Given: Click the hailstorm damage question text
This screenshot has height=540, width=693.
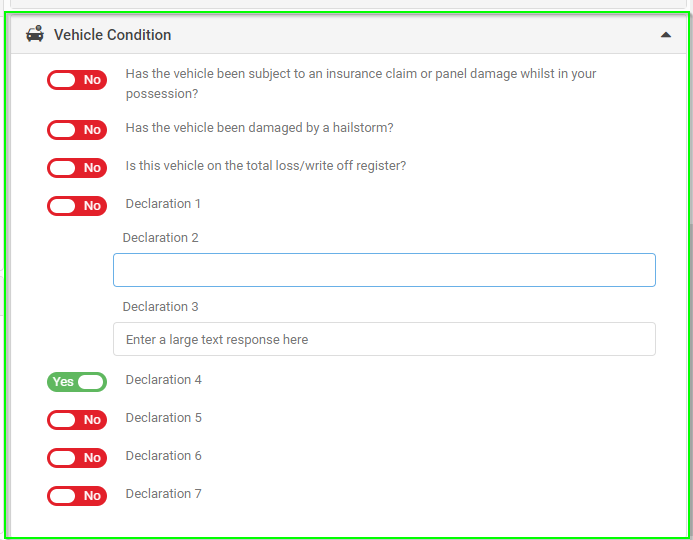Looking at the screenshot, I should 259,128.
